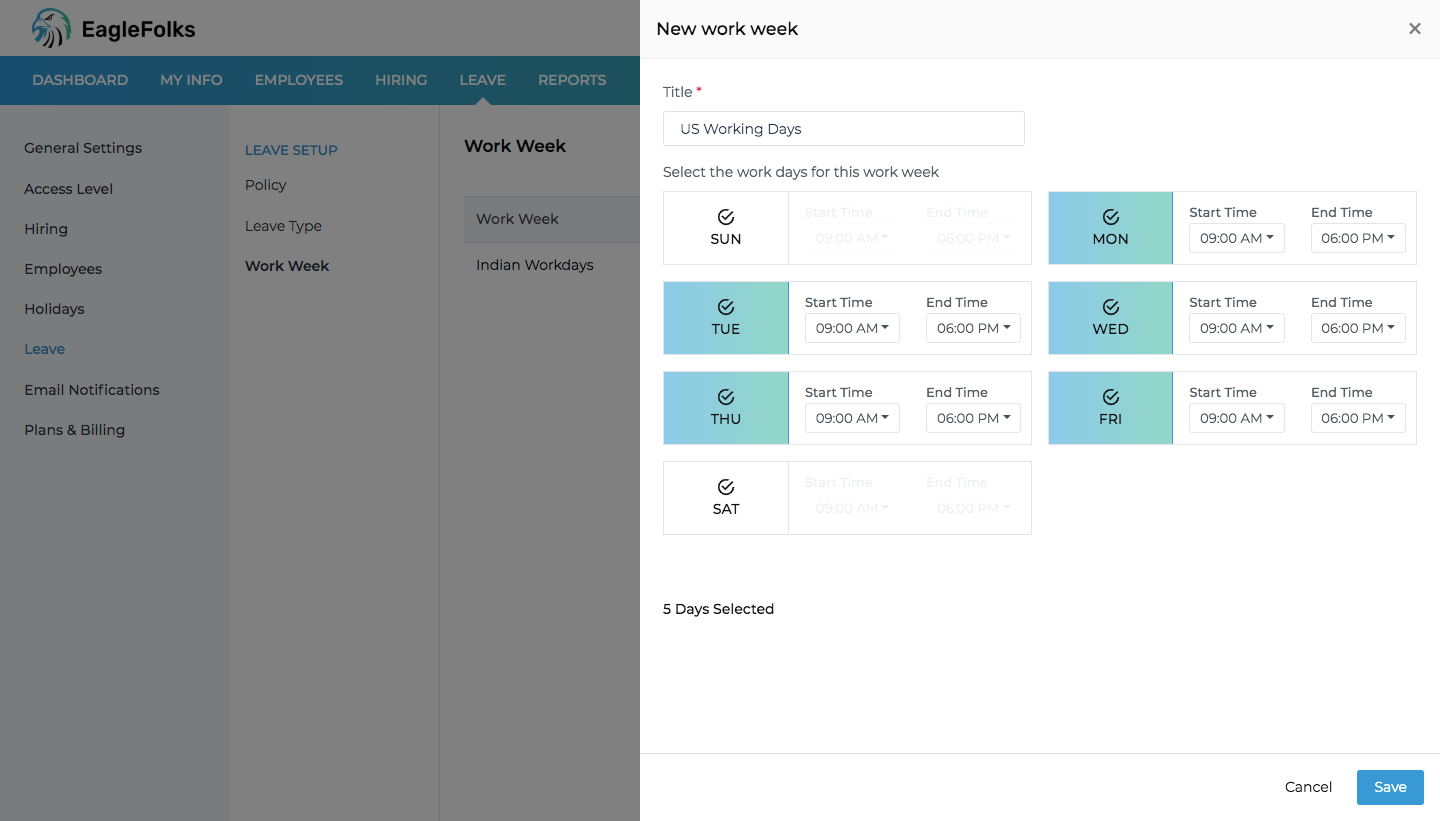The width and height of the screenshot is (1440, 821).
Task: Go to the DASHBOARD tab
Action: (80, 80)
